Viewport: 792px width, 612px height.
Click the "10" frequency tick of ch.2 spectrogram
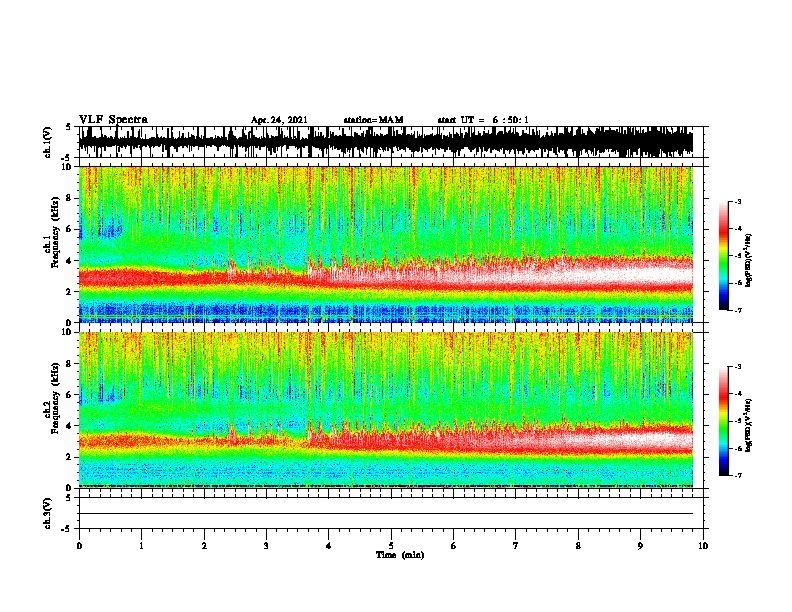[x=67, y=332]
